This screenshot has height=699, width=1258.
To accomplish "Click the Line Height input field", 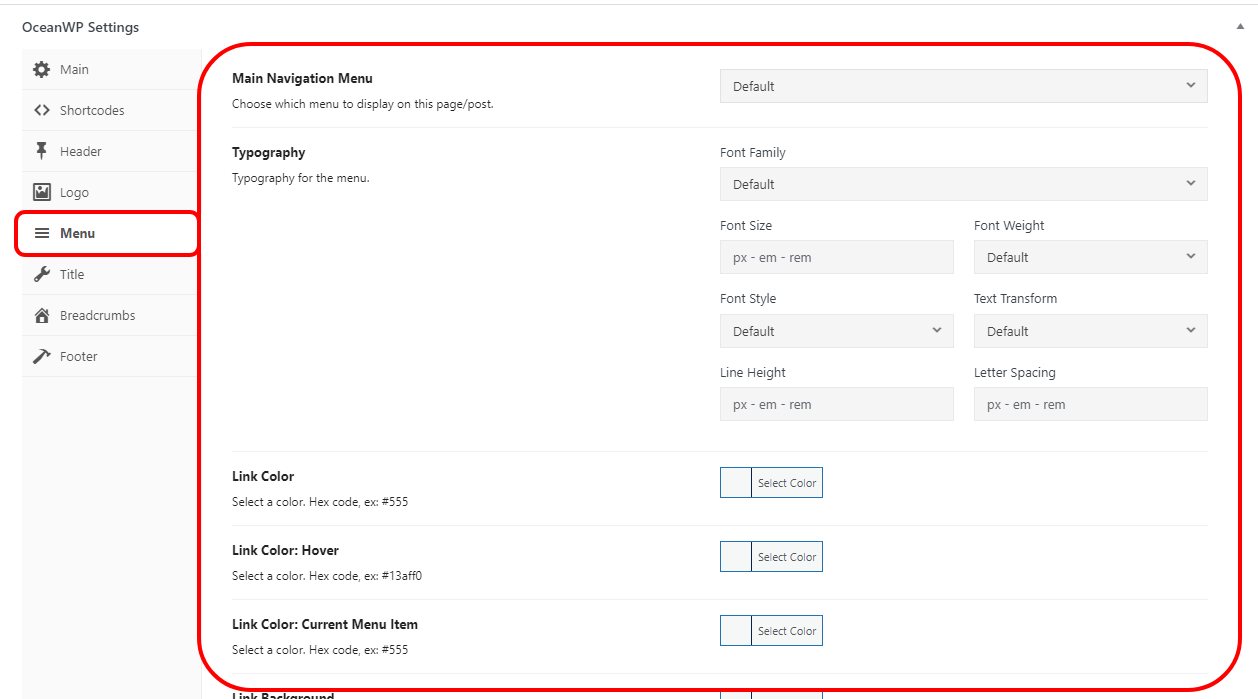I will tap(836, 404).
